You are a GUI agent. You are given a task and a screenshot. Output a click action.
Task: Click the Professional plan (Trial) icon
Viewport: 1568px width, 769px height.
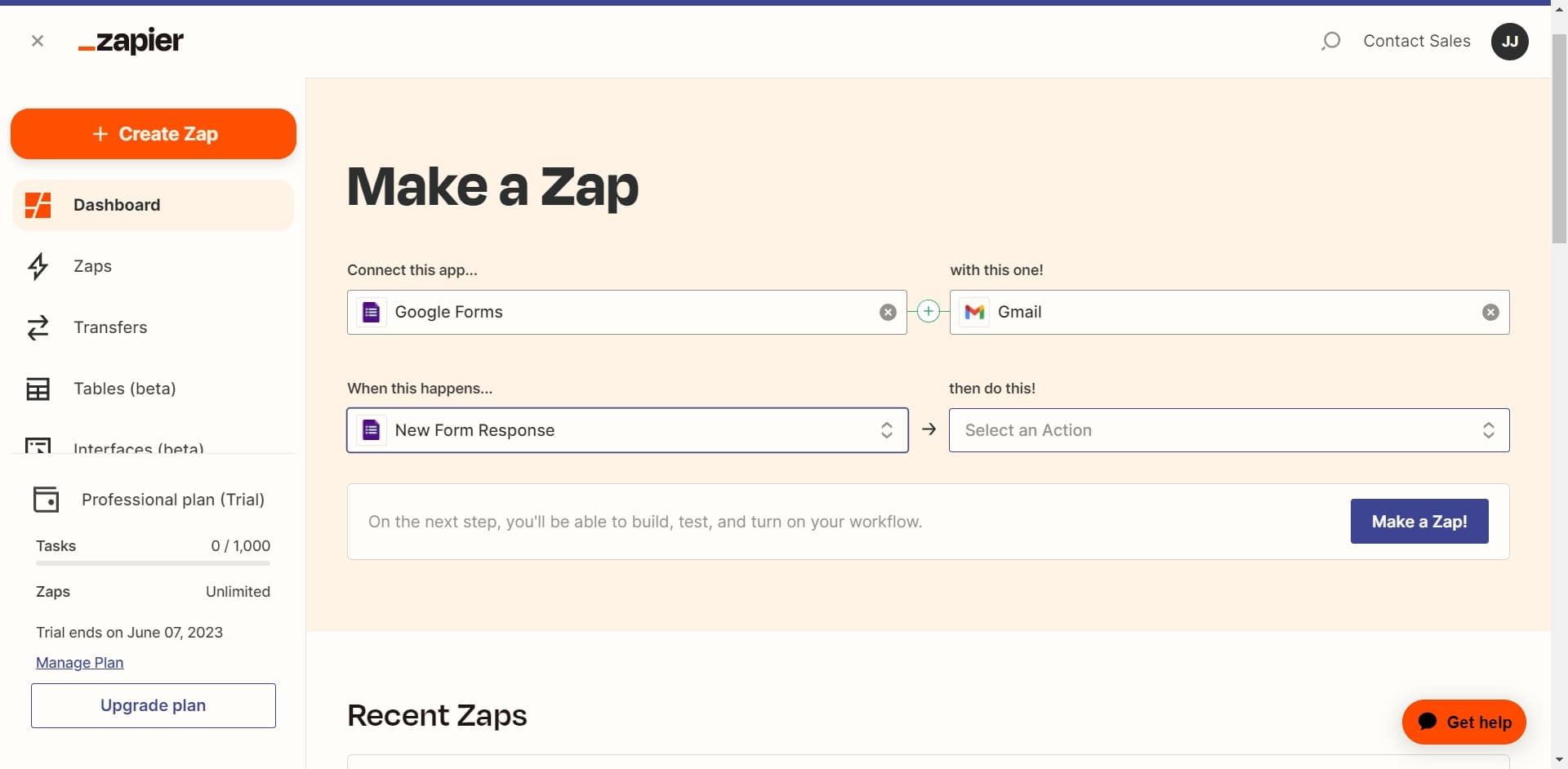click(x=46, y=500)
